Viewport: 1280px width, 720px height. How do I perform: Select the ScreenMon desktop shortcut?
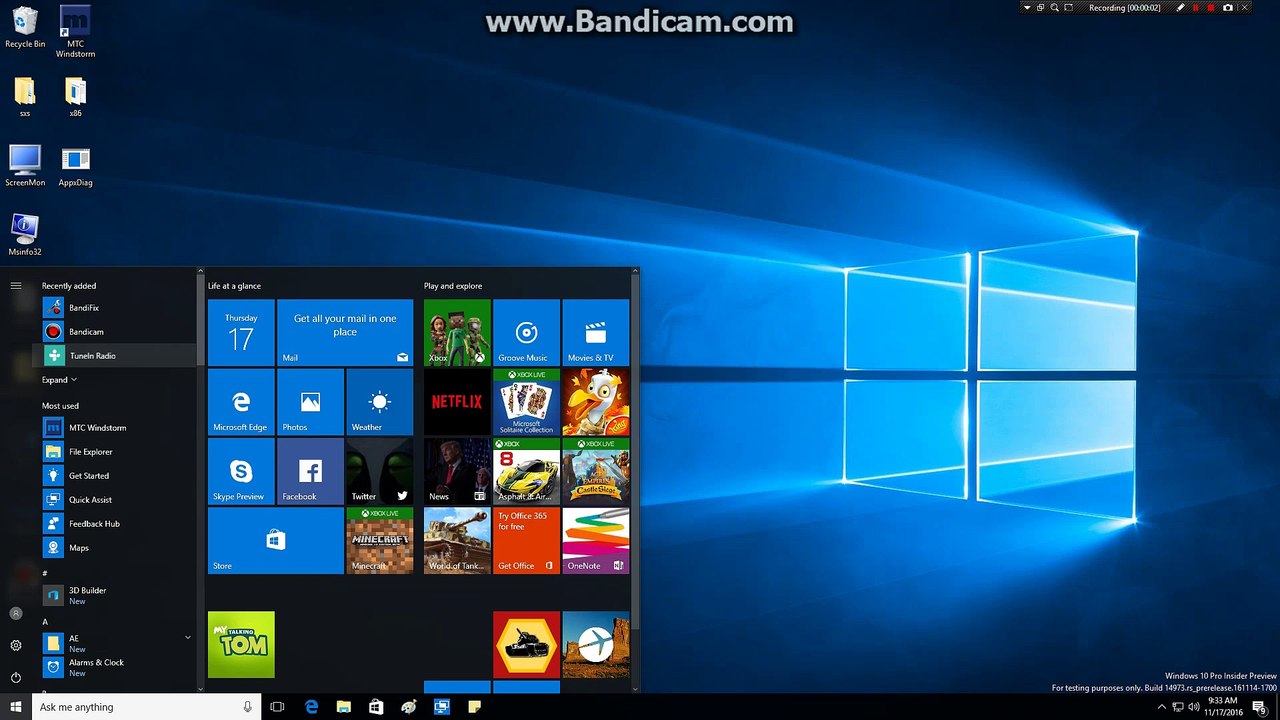[25, 166]
